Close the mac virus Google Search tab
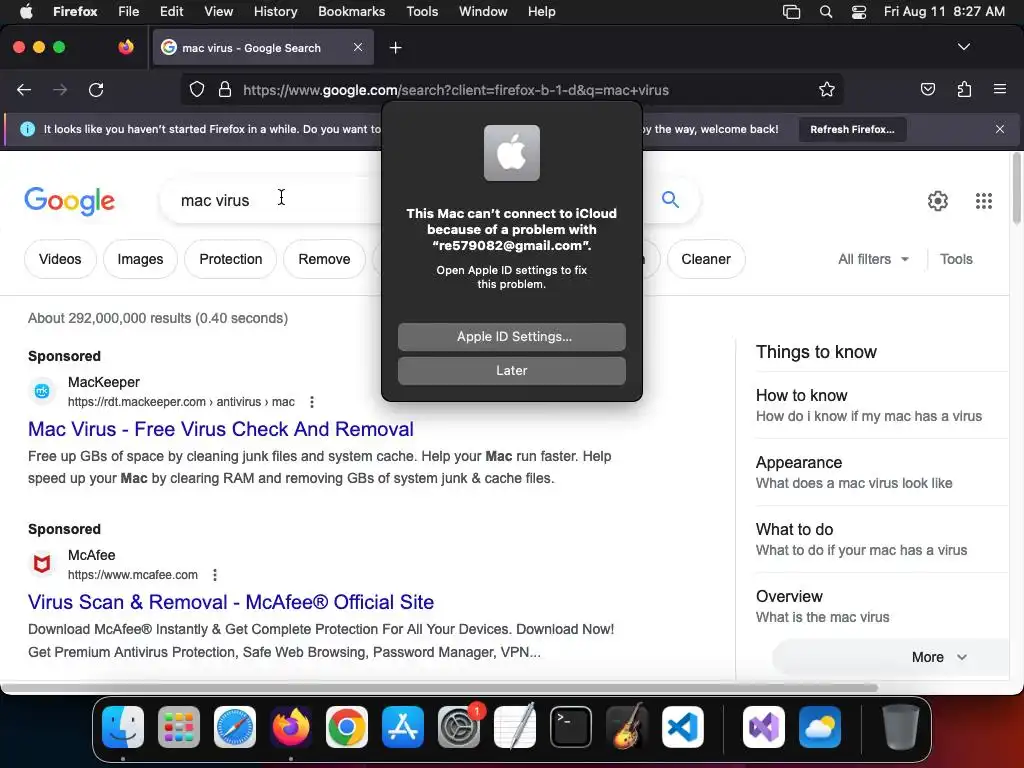 click(x=358, y=47)
